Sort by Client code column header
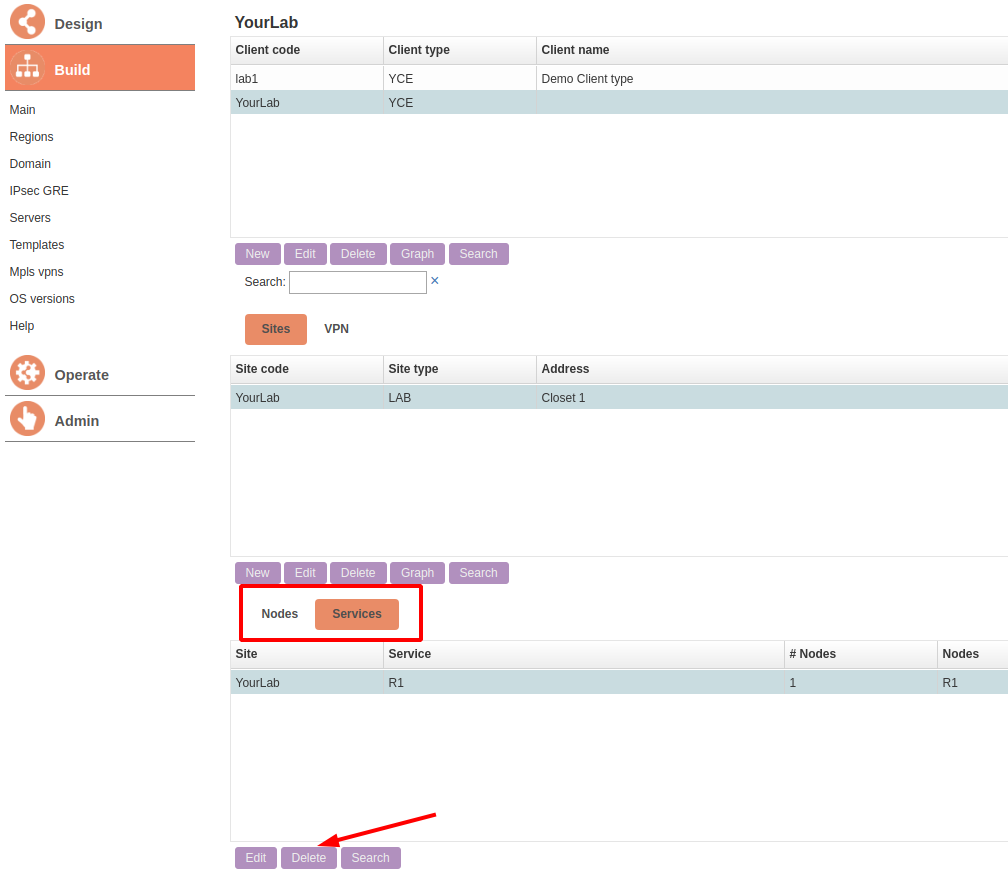 [268, 50]
